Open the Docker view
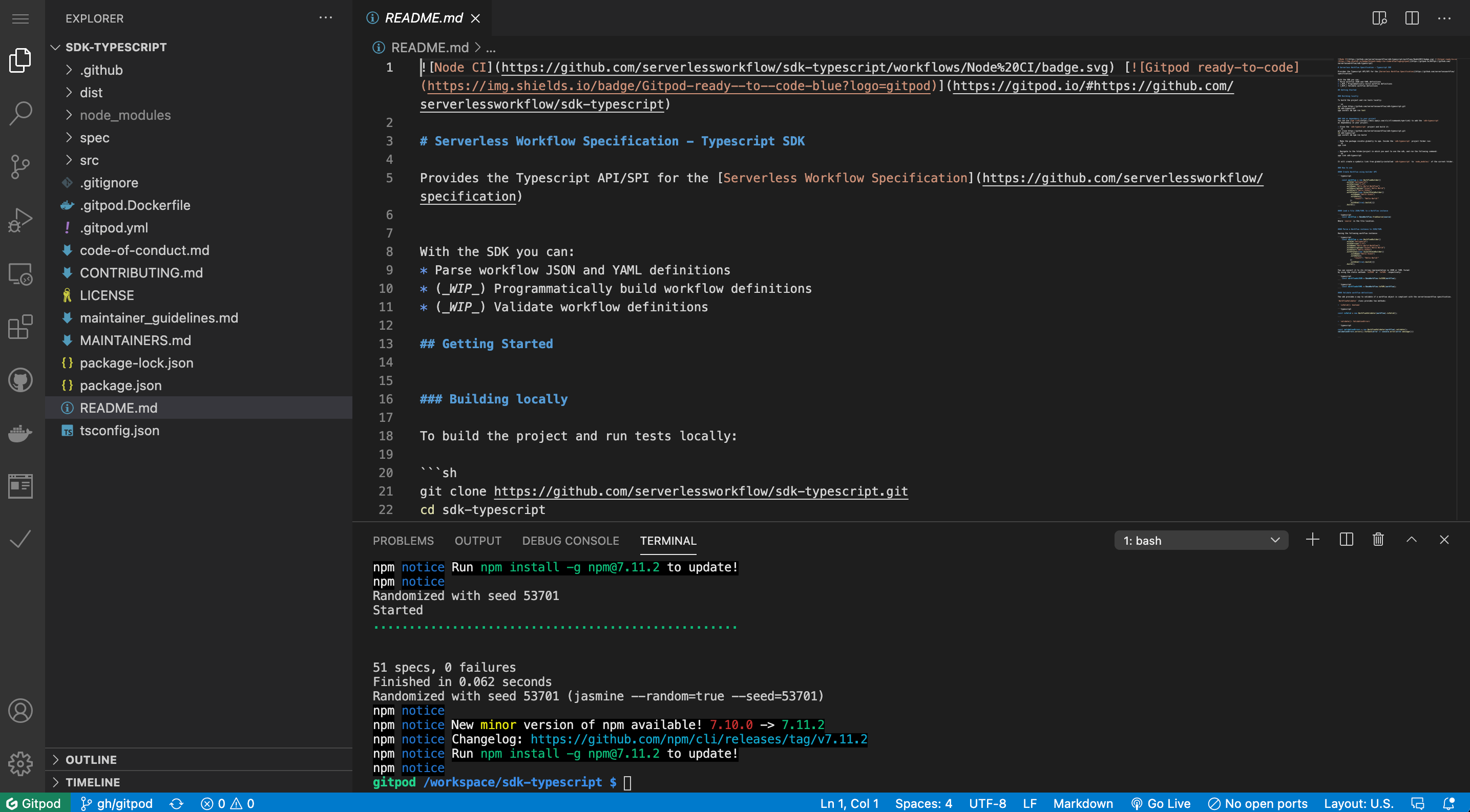Image resolution: width=1470 pixels, height=812 pixels. pyautogui.click(x=20, y=433)
